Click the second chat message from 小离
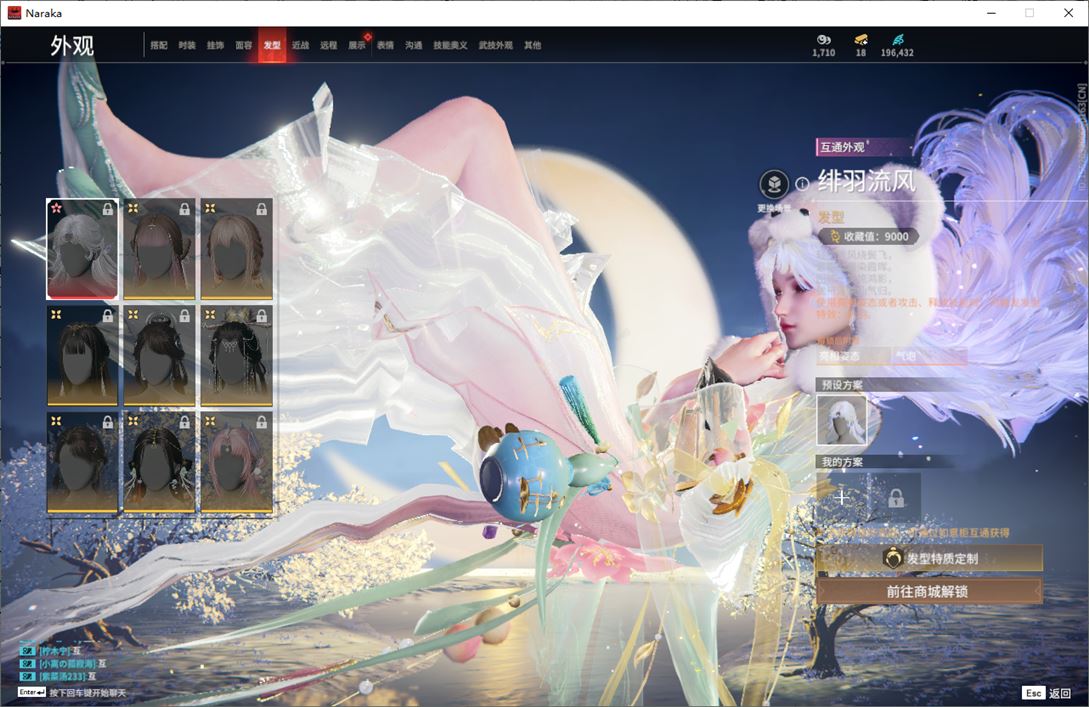 click(63, 663)
